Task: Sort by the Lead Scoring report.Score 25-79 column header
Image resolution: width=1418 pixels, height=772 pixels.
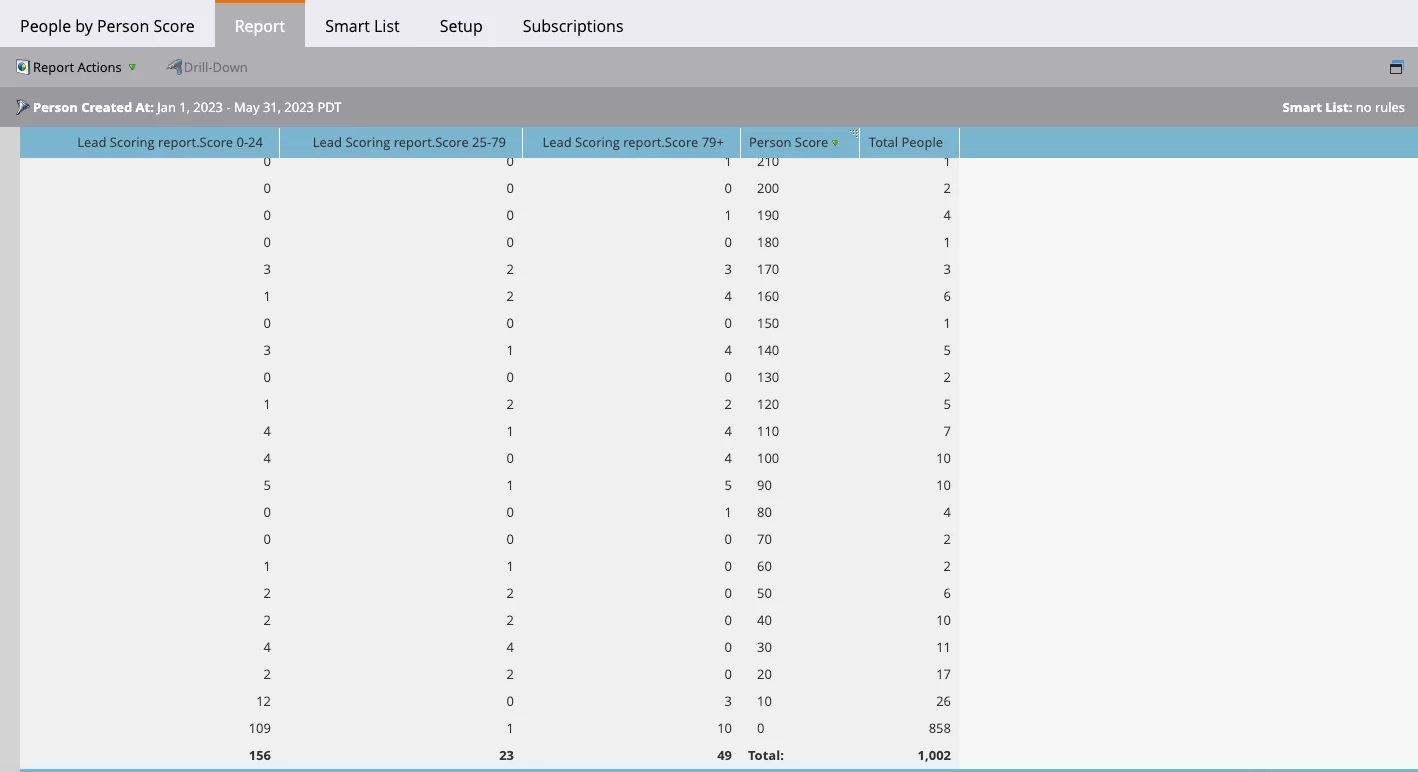Action: (x=401, y=142)
